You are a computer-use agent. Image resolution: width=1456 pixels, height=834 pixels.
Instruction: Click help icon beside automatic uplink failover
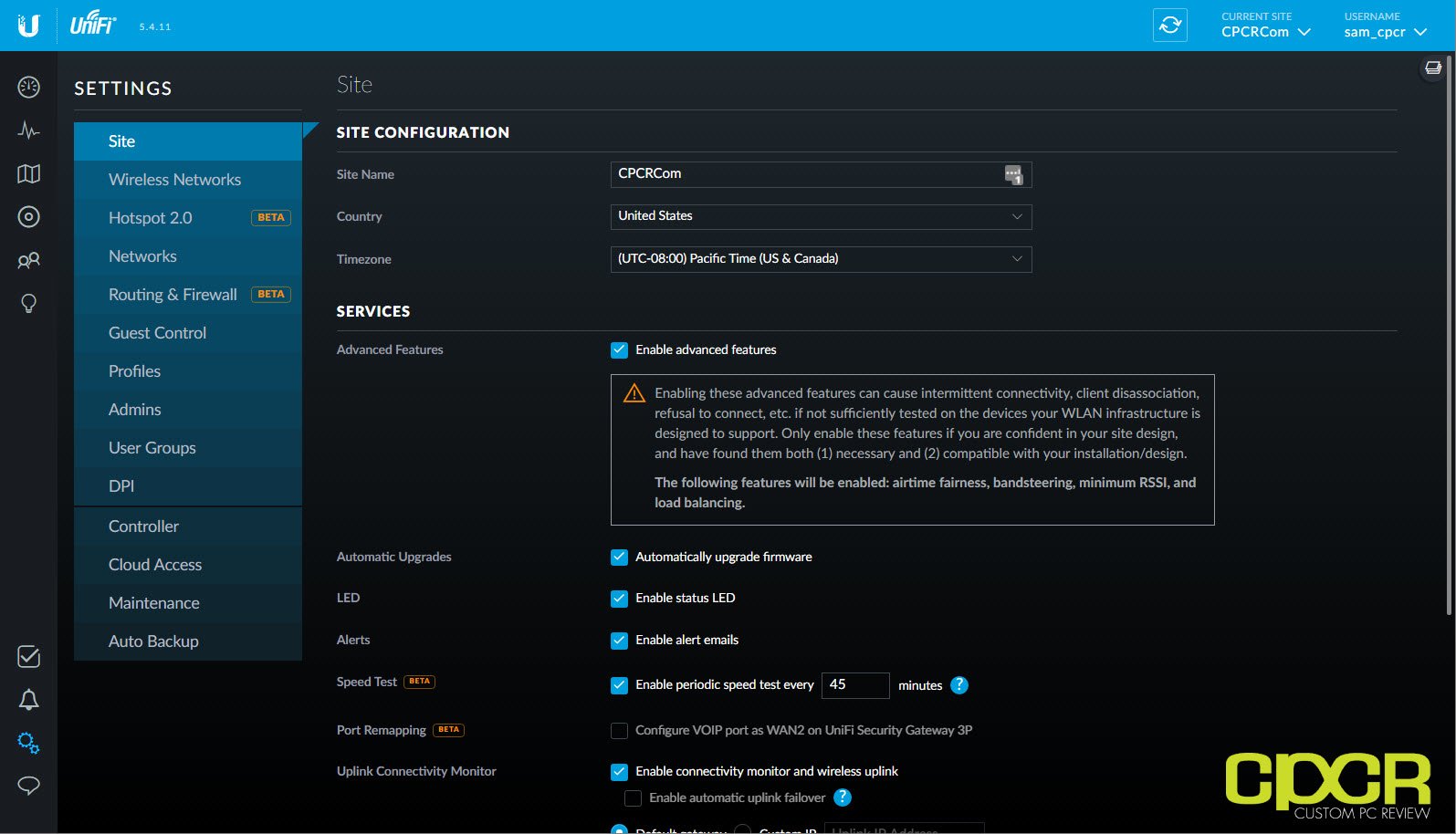843,798
